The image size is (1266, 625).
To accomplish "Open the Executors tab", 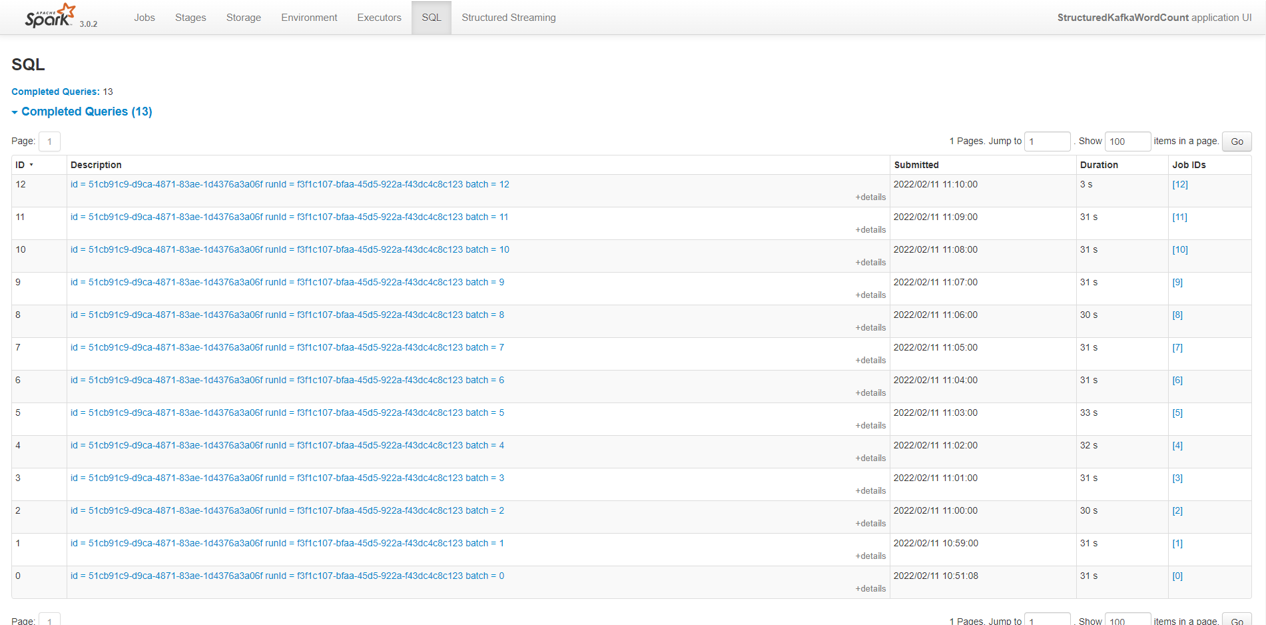I will [x=379, y=18].
